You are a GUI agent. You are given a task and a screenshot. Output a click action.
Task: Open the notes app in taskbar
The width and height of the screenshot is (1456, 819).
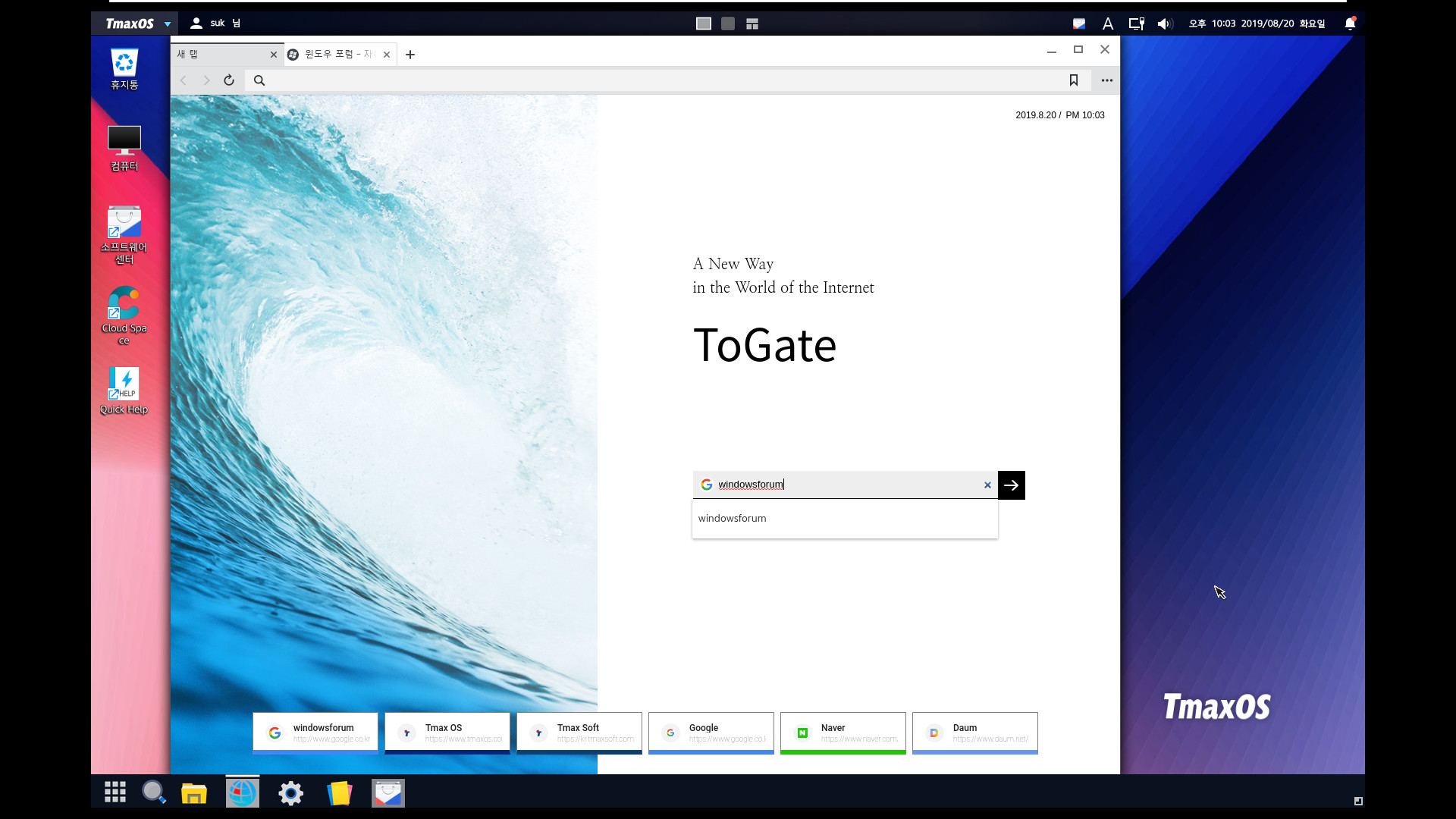[x=340, y=793]
